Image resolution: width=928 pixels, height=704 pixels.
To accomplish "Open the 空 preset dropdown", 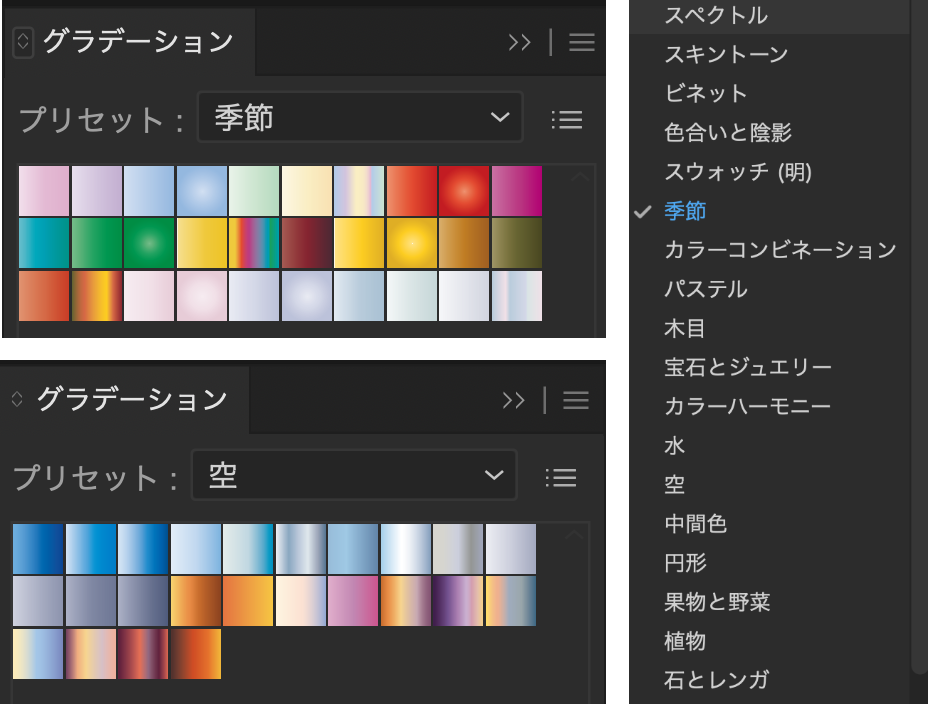I will tap(354, 475).
